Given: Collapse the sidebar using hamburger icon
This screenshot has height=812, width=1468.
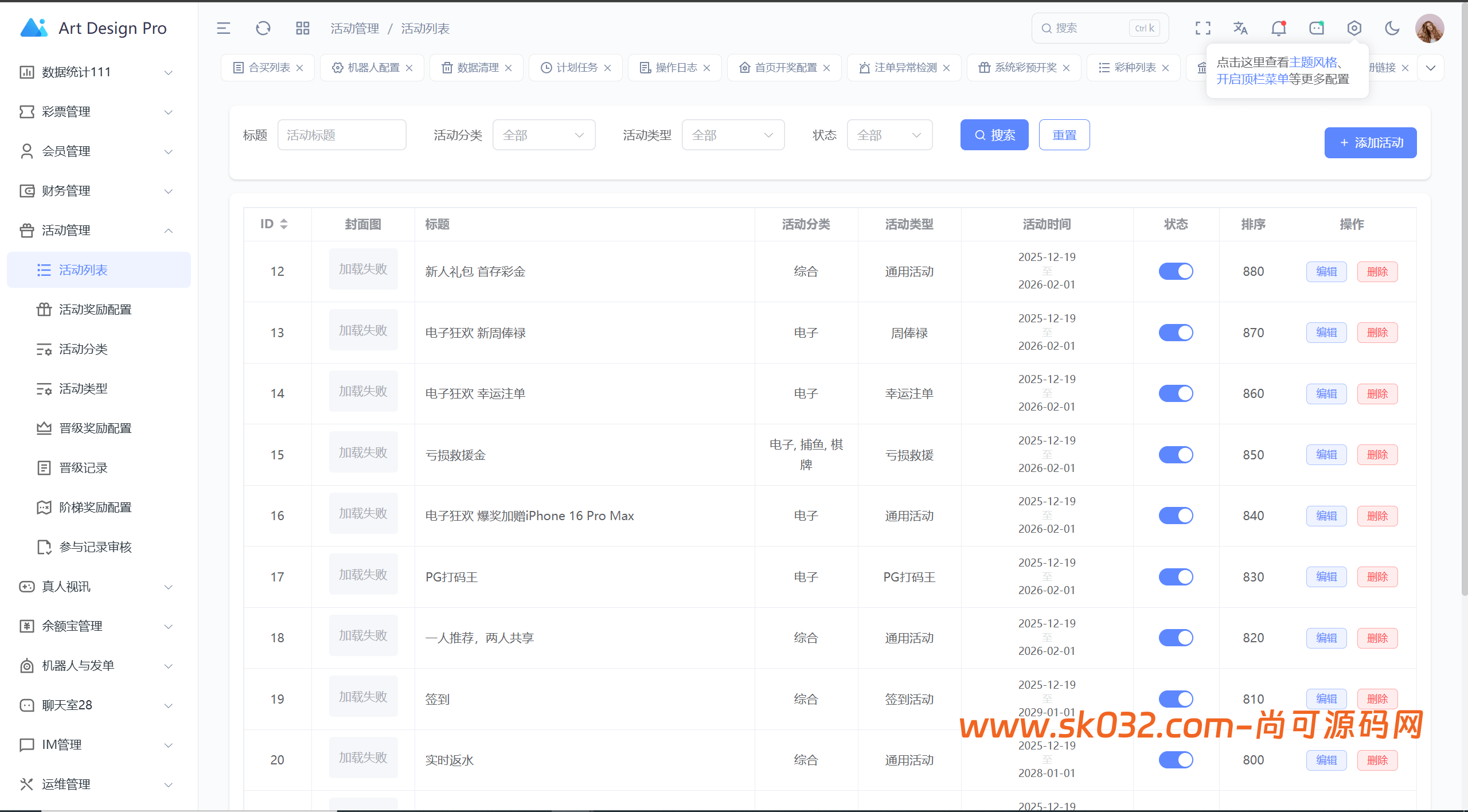Looking at the screenshot, I should [224, 28].
